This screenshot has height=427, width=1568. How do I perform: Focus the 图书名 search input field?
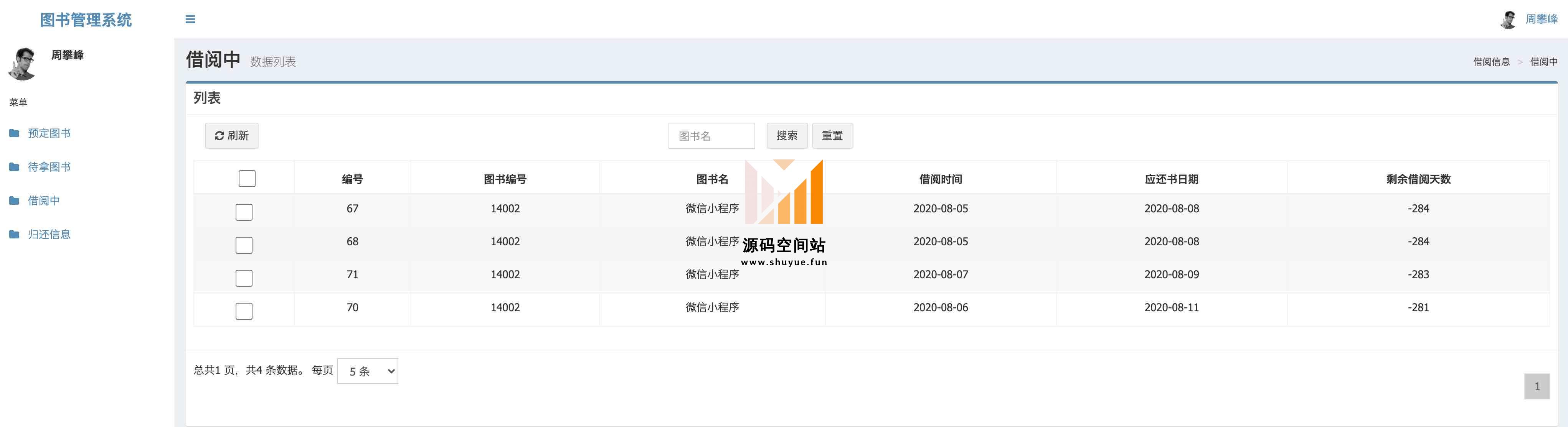(x=711, y=136)
